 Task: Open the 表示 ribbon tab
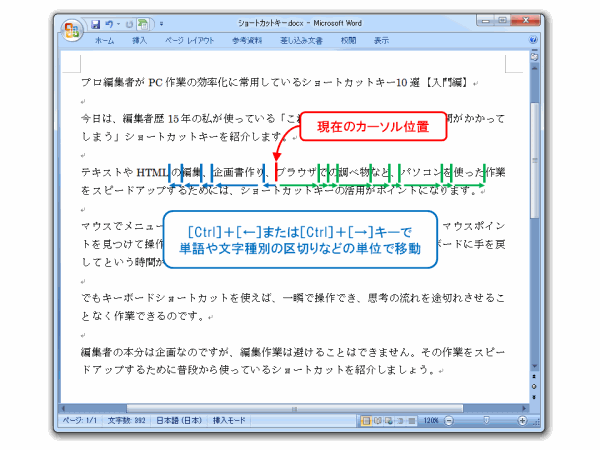[381, 40]
